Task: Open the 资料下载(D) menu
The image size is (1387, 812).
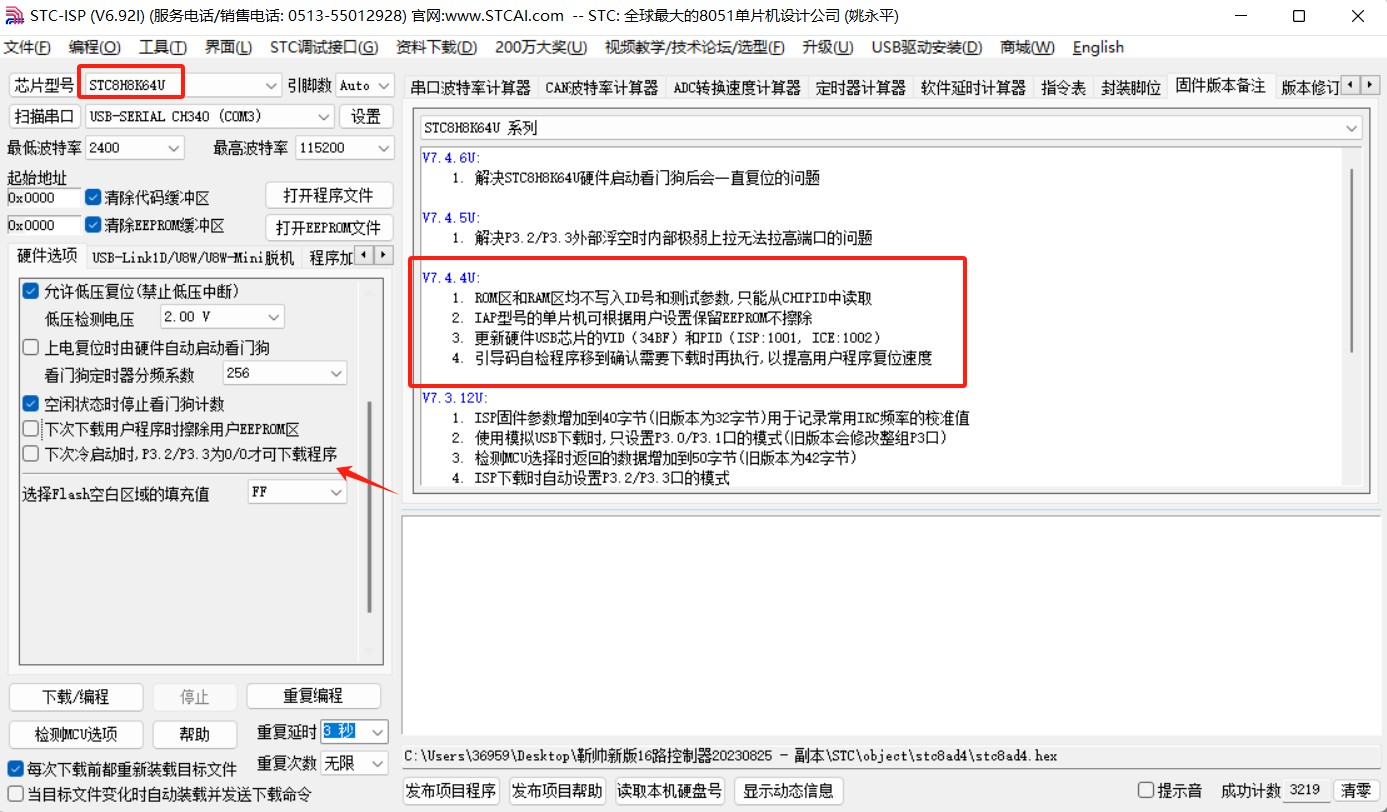Action: coord(436,47)
